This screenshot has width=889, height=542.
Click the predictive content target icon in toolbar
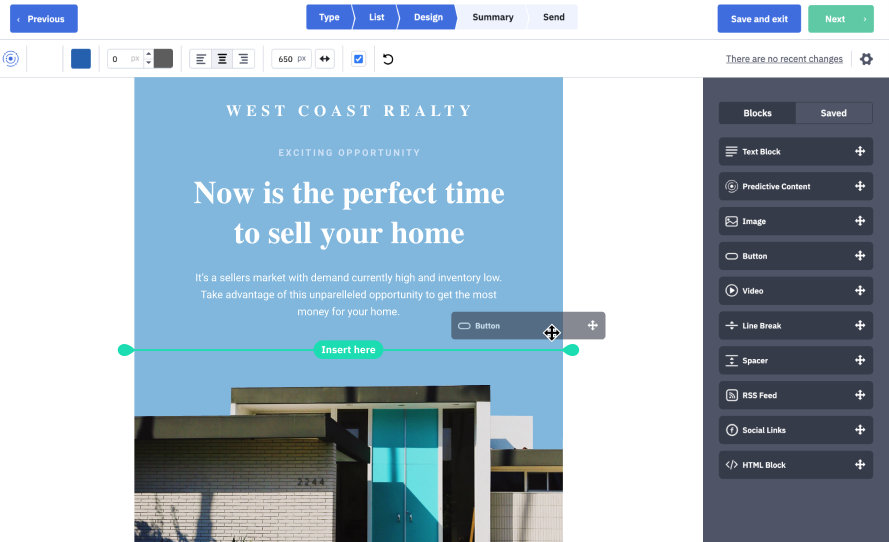pos(11,58)
